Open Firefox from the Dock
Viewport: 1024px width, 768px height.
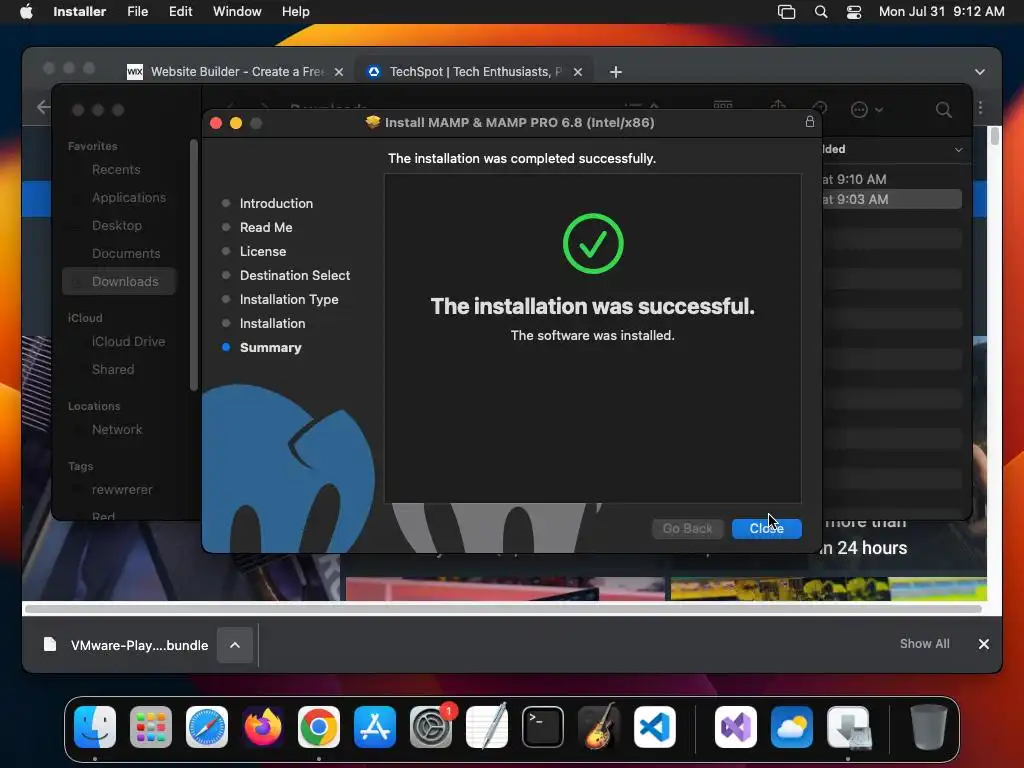pos(263,727)
